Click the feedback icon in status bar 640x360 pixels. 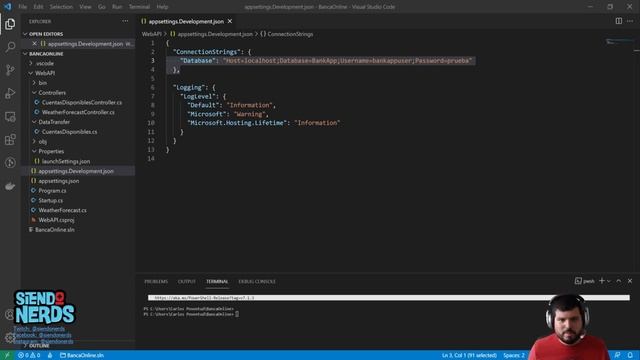tap(618, 355)
